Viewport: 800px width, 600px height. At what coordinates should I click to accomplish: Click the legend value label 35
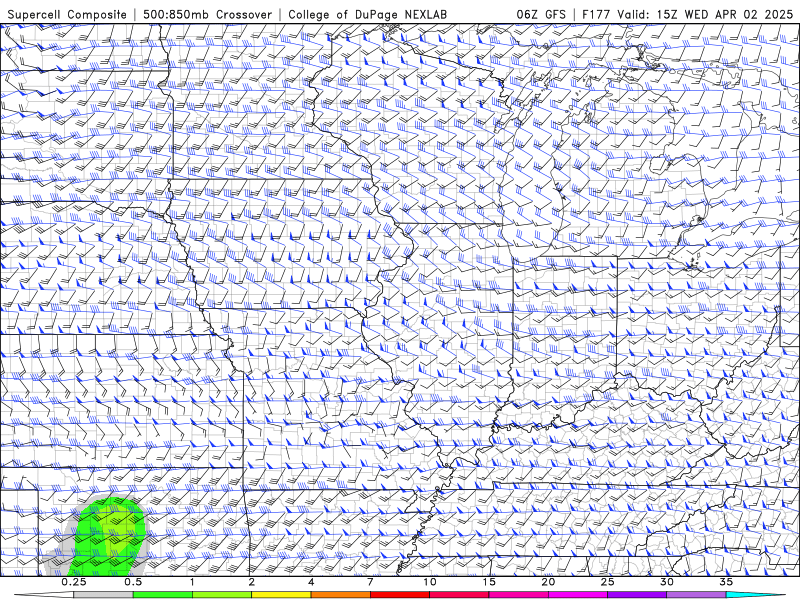pyautogui.click(x=726, y=582)
